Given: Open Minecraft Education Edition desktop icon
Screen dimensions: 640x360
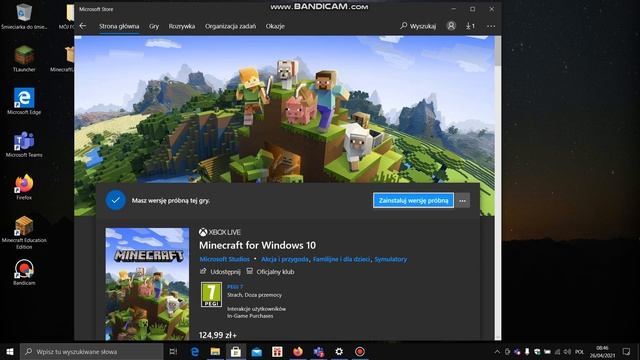Looking at the screenshot, I should [24, 232].
